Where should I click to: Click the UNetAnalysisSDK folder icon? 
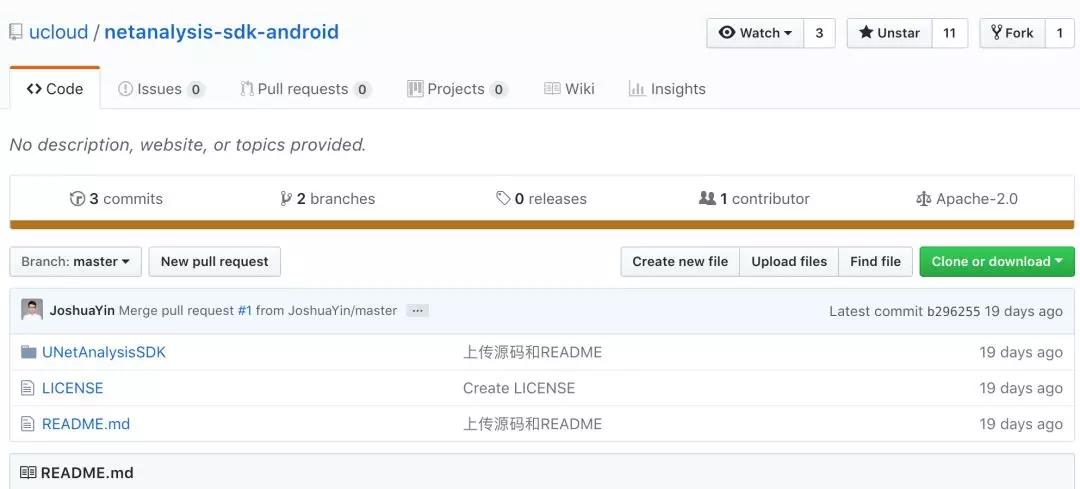click(x=28, y=352)
